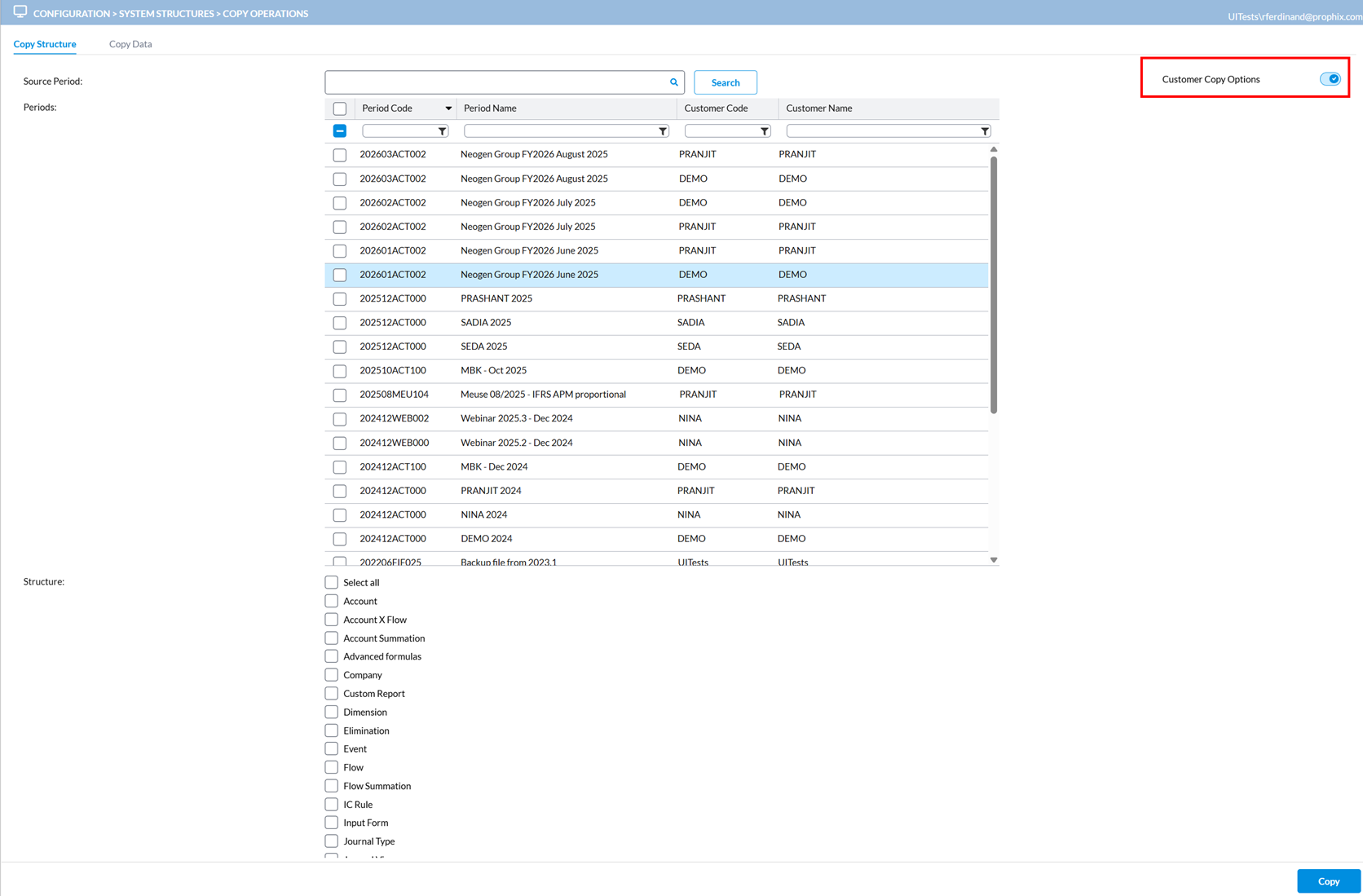This screenshot has height=896, width=1363.
Task: Select the Copy Structure tab
Action: coord(45,44)
